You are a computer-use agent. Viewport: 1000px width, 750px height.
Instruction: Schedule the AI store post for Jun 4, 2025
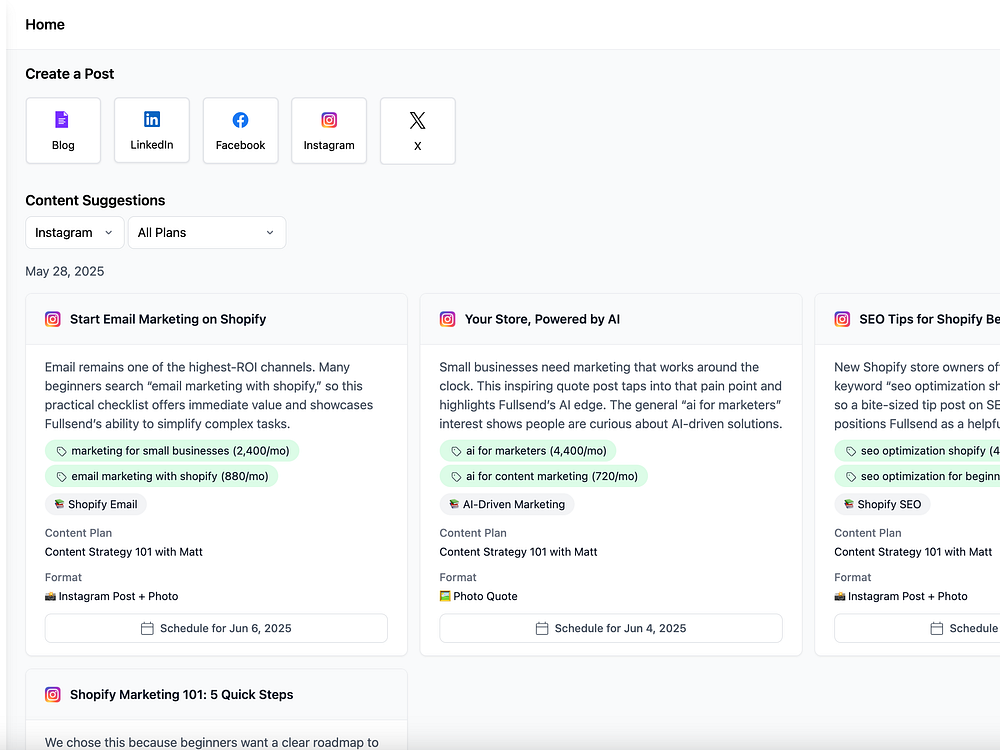tap(611, 628)
